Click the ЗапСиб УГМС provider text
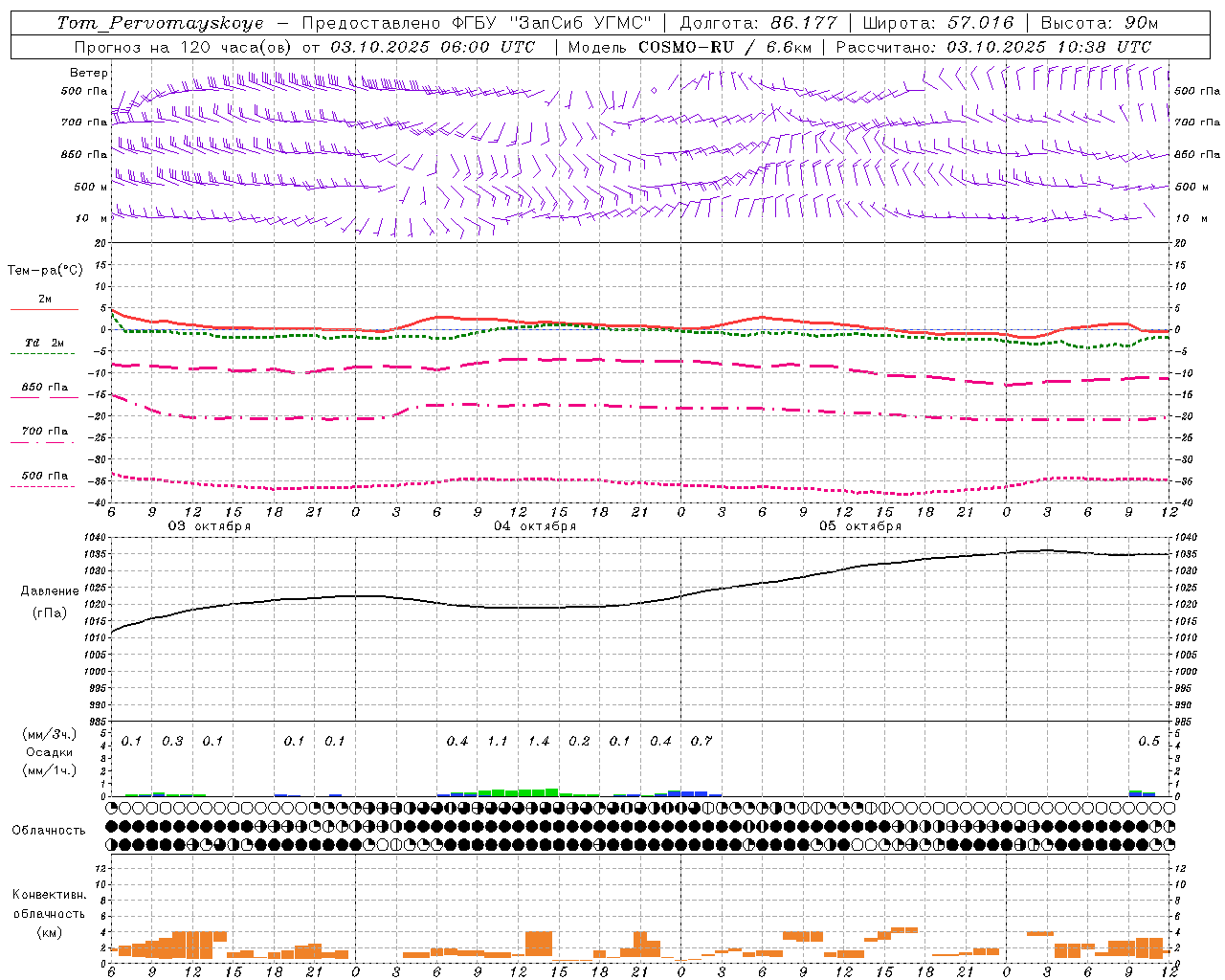The height and width of the screenshot is (980, 1225). click(580, 23)
